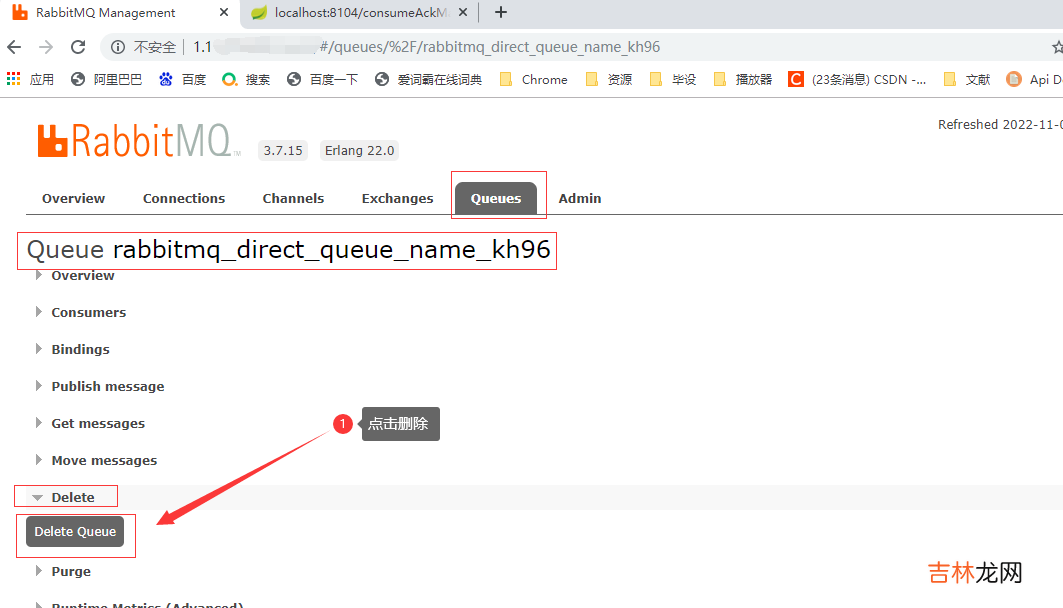Open the Chrome bookmarks folder
Viewport: 1063px width, 608px height.
[533, 79]
